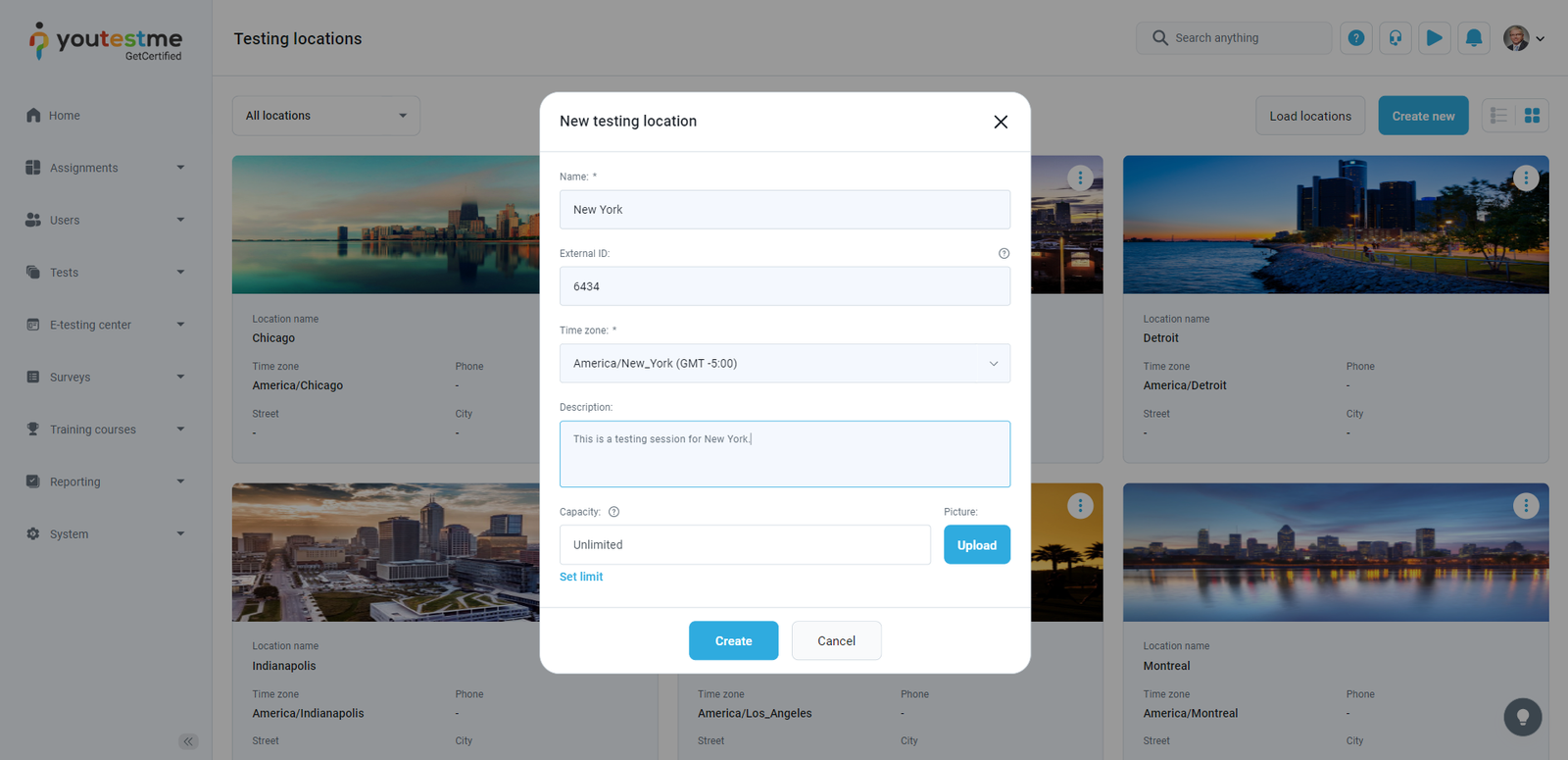1568x760 pixels.
Task: Click the E-testing center sidebar icon
Action: (x=33, y=325)
